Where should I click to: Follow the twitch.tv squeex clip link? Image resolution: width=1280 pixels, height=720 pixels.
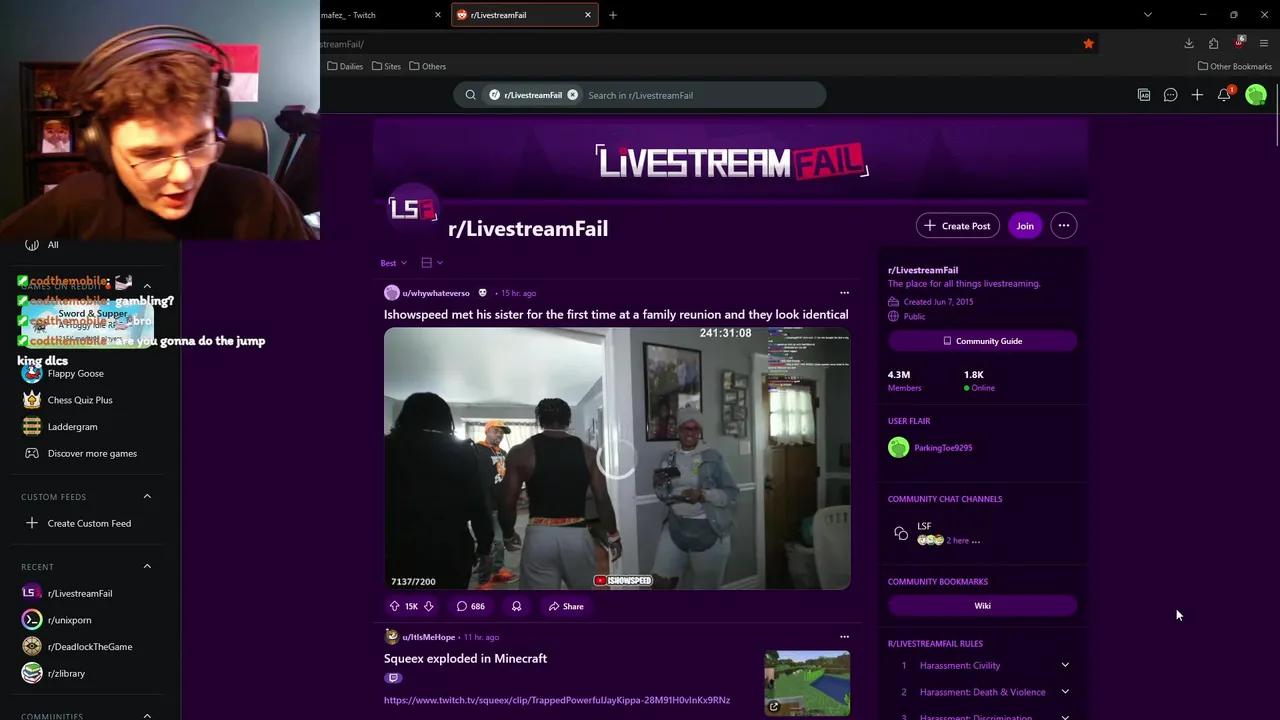(557, 700)
